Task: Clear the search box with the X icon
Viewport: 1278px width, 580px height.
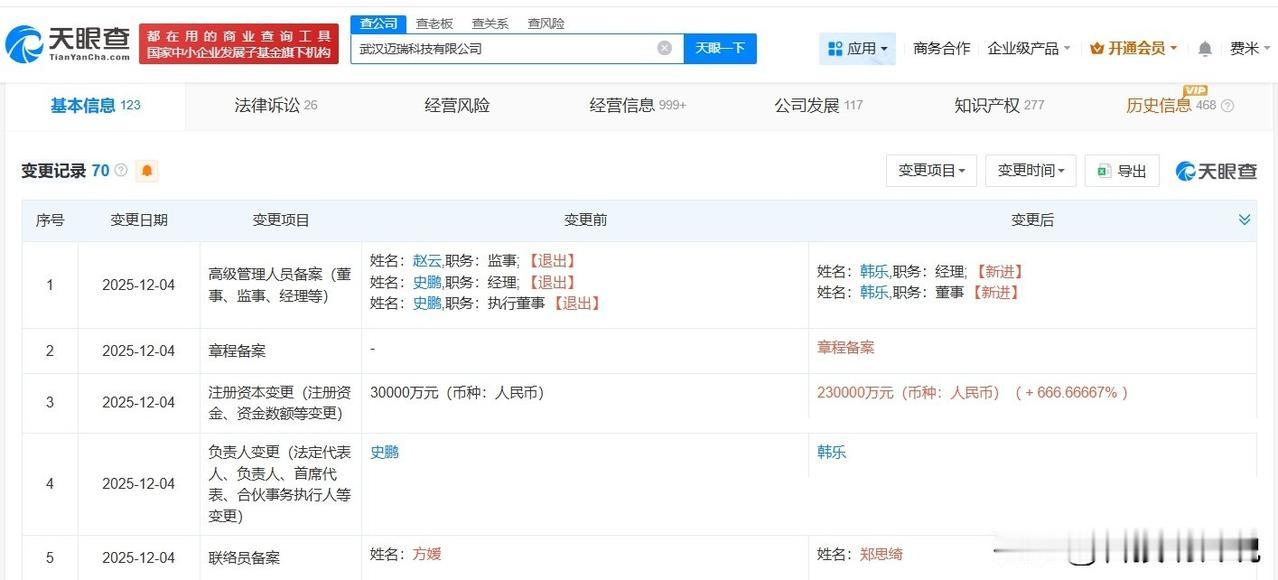Action: [x=665, y=48]
